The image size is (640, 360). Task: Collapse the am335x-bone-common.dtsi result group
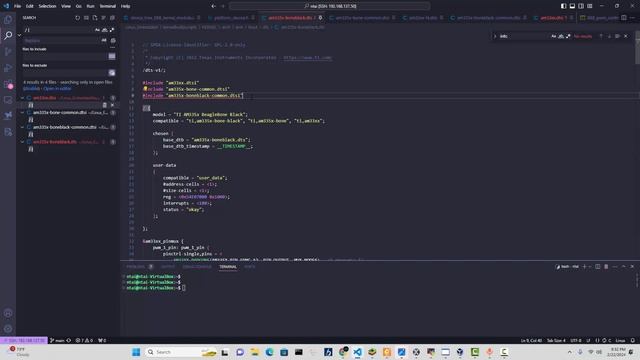(22, 113)
